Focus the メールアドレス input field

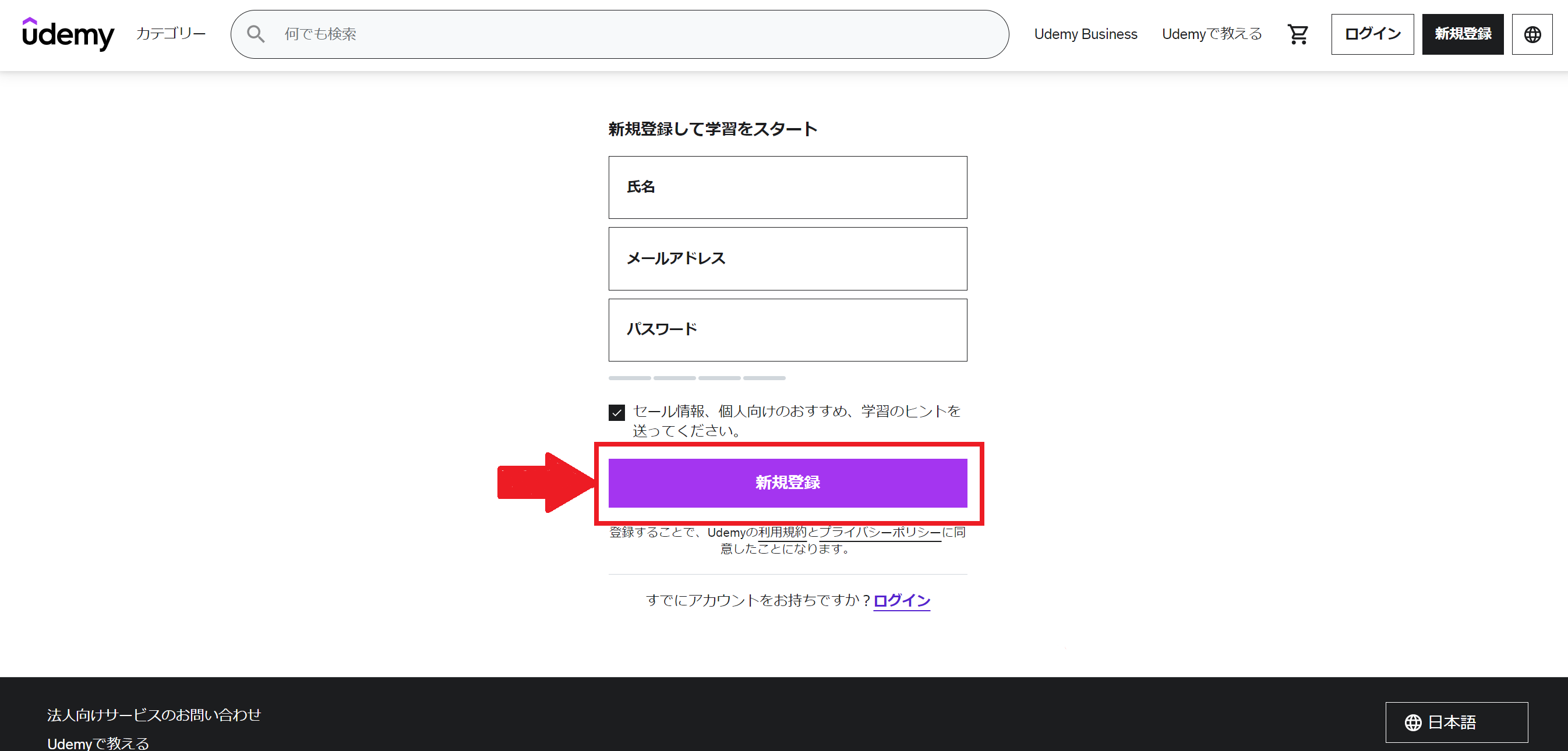(787, 258)
